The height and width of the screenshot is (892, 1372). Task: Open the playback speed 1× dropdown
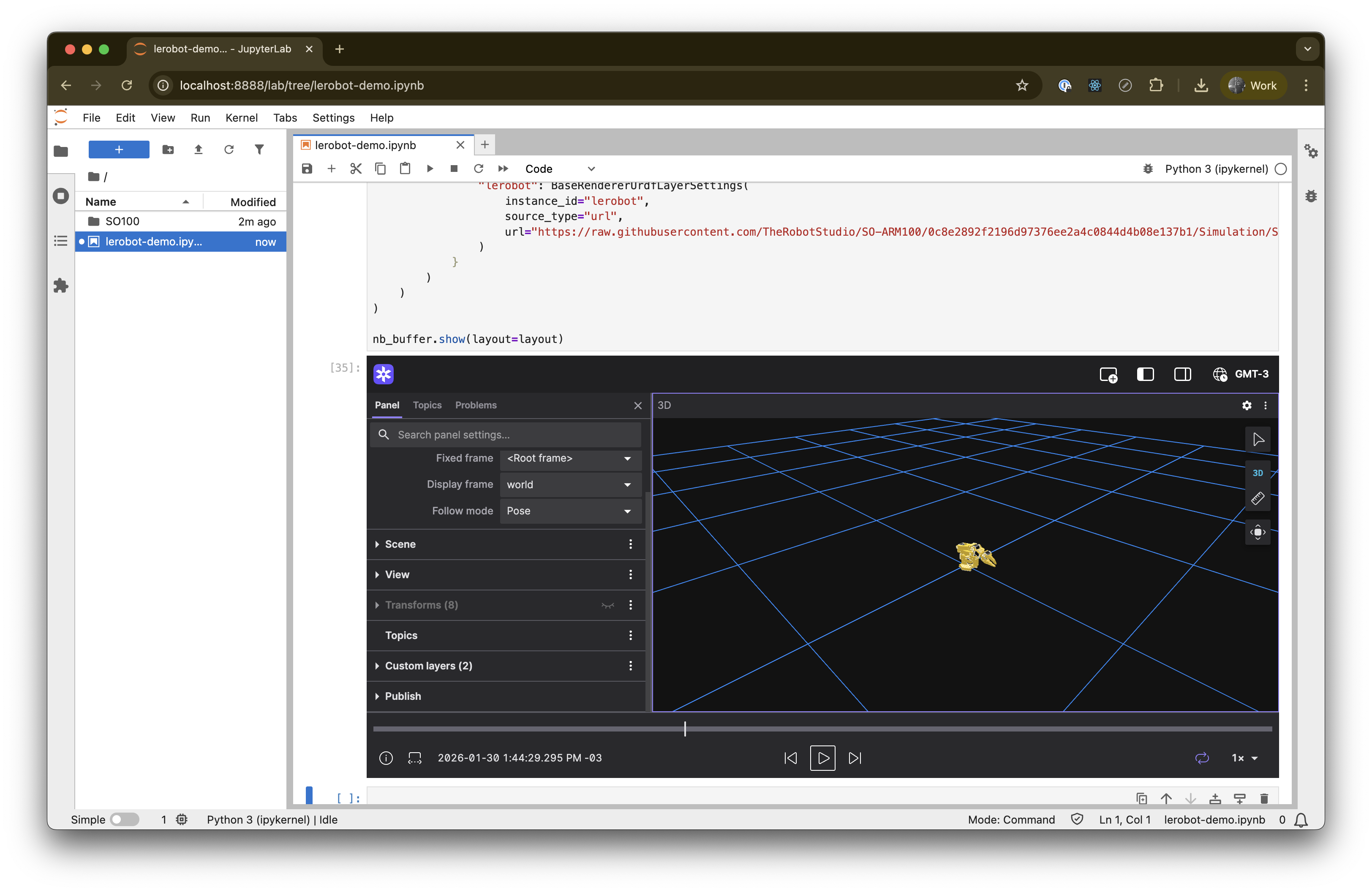[1244, 758]
